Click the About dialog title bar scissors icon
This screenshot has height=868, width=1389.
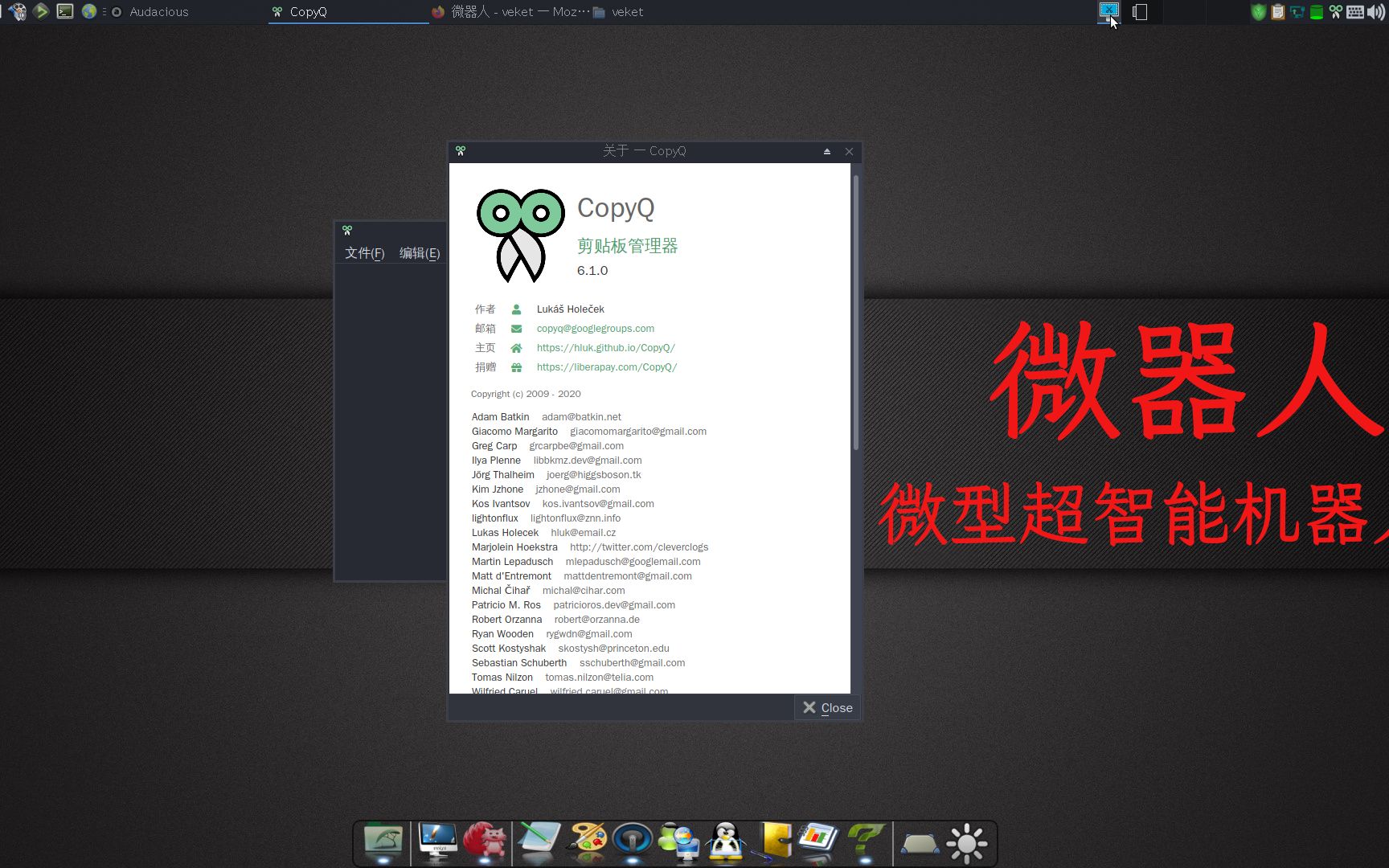point(461,150)
